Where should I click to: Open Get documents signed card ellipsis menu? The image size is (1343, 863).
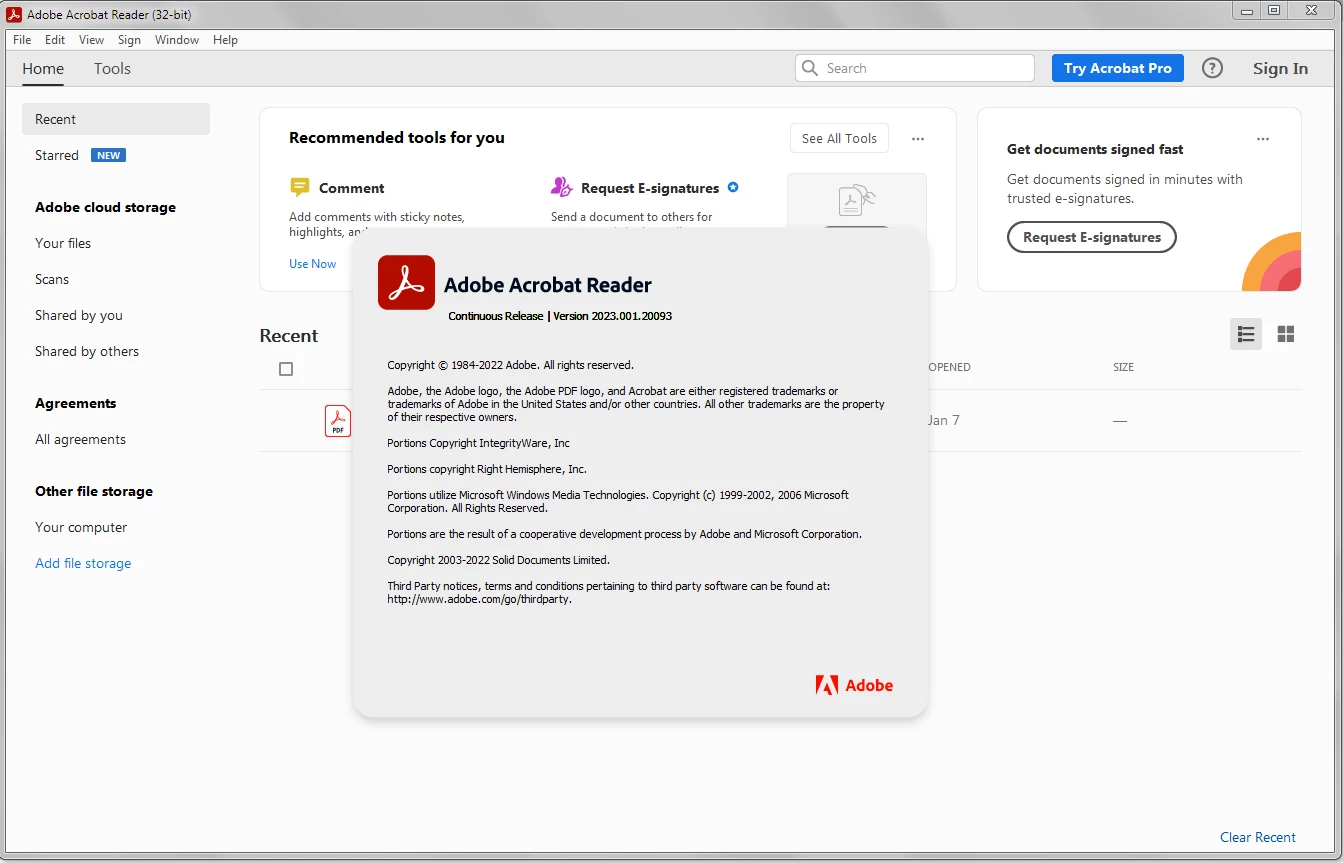[1263, 139]
